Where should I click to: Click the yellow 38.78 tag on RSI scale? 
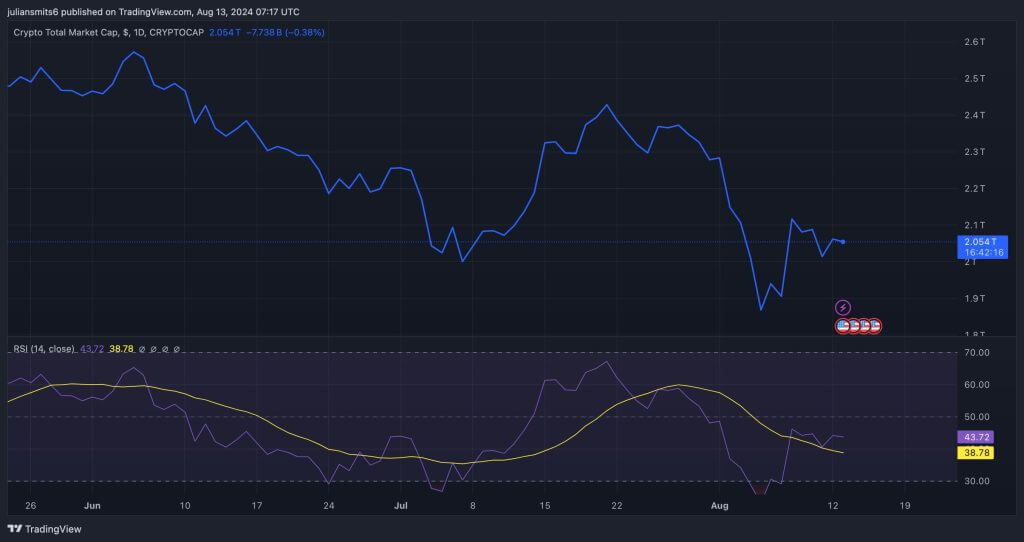coord(976,452)
